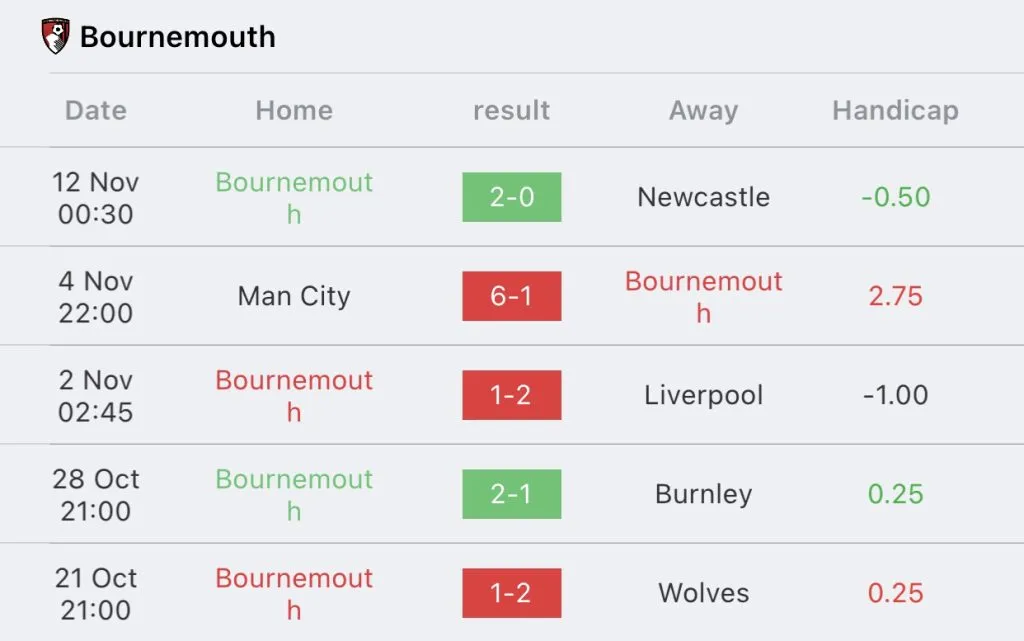Click the 2.75 handicap value
This screenshot has height=641, width=1024.
(895, 296)
